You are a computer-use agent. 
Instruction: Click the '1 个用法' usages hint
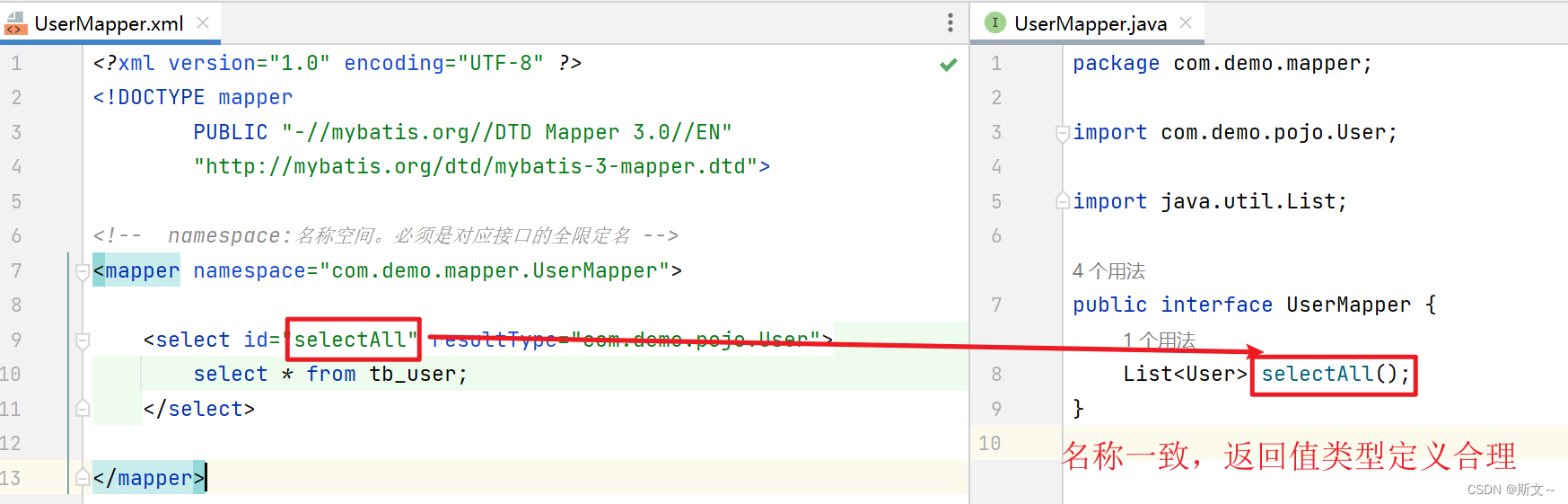click(1159, 340)
